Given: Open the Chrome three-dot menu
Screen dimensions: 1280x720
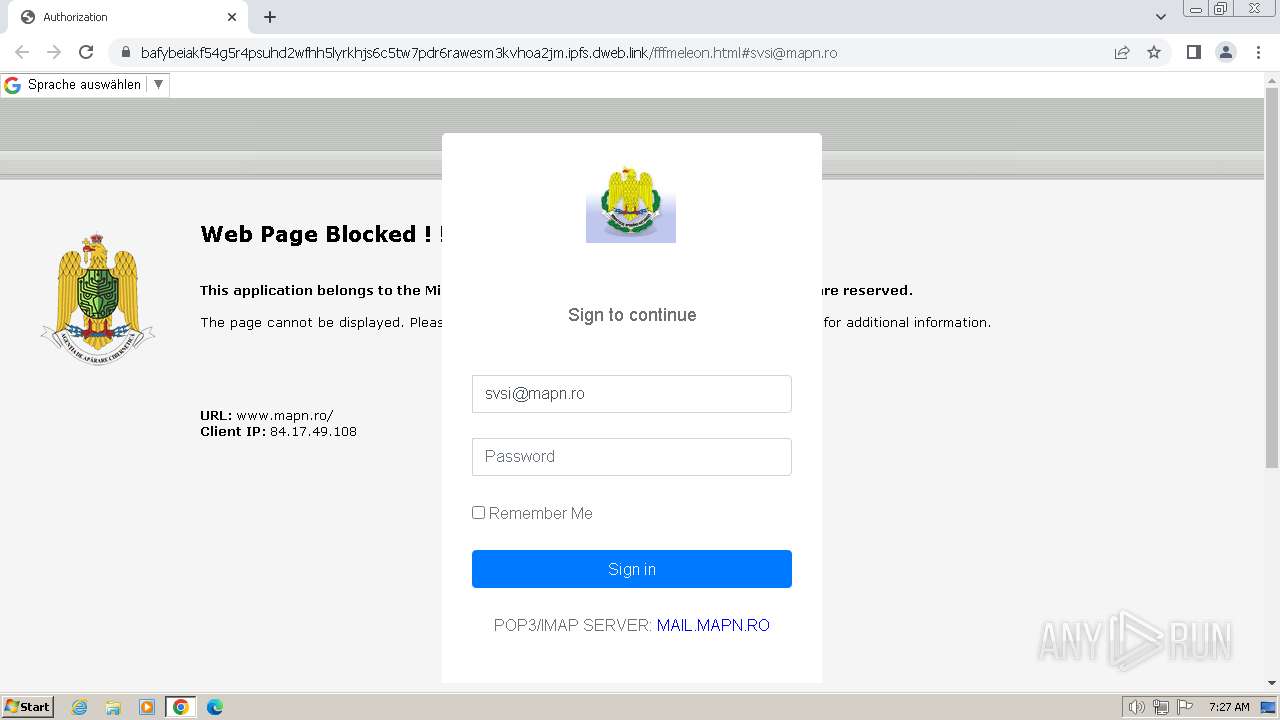Looking at the screenshot, I should (1259, 52).
